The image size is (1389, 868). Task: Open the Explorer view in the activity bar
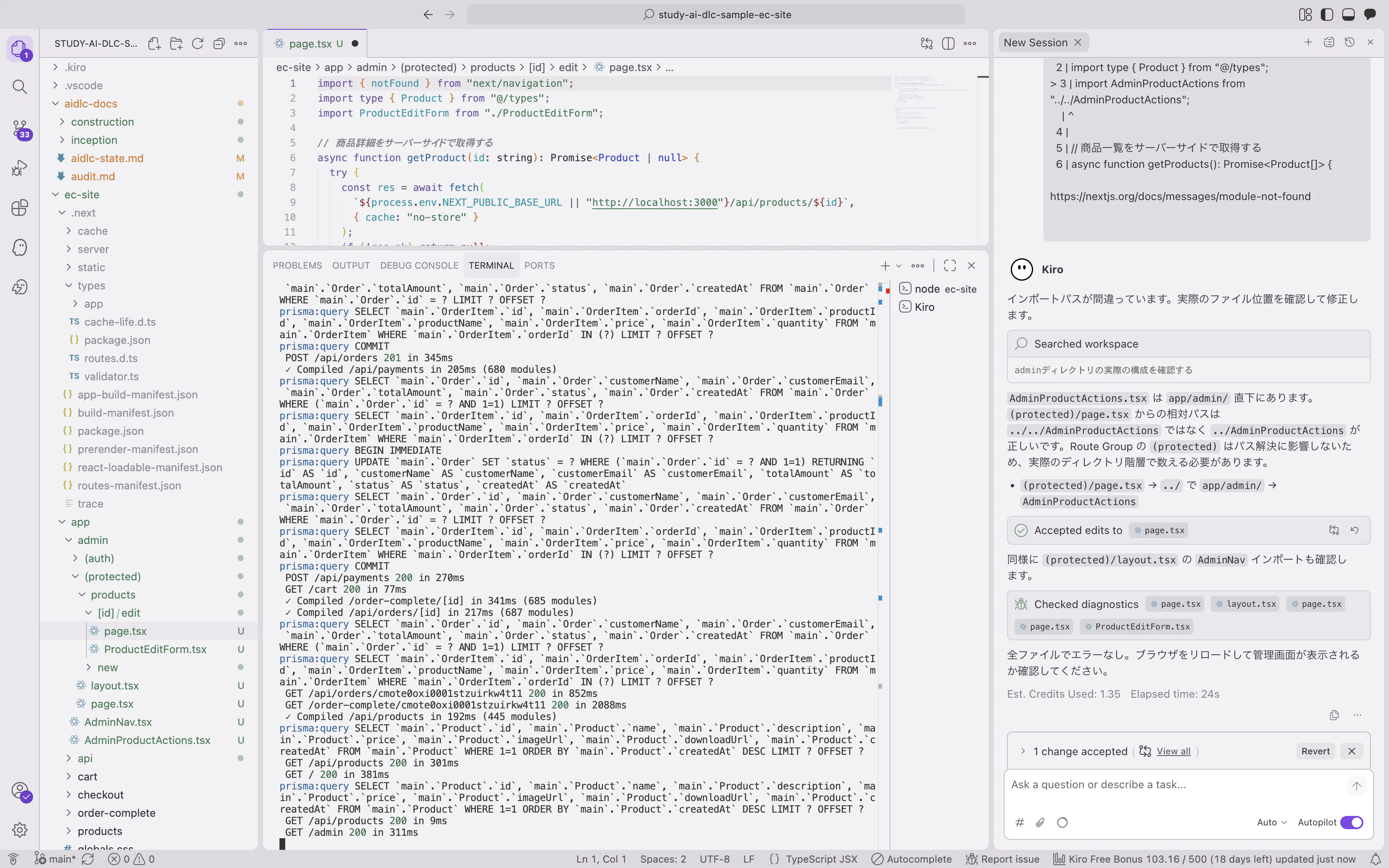(19, 48)
